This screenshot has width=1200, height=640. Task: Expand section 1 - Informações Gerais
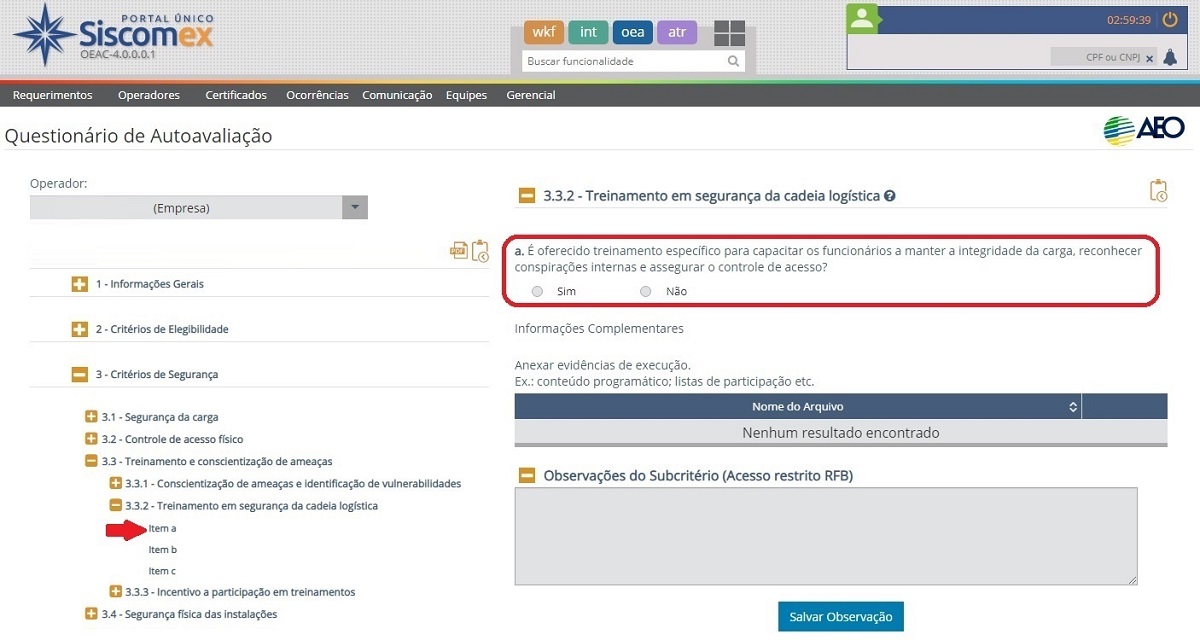[x=79, y=284]
